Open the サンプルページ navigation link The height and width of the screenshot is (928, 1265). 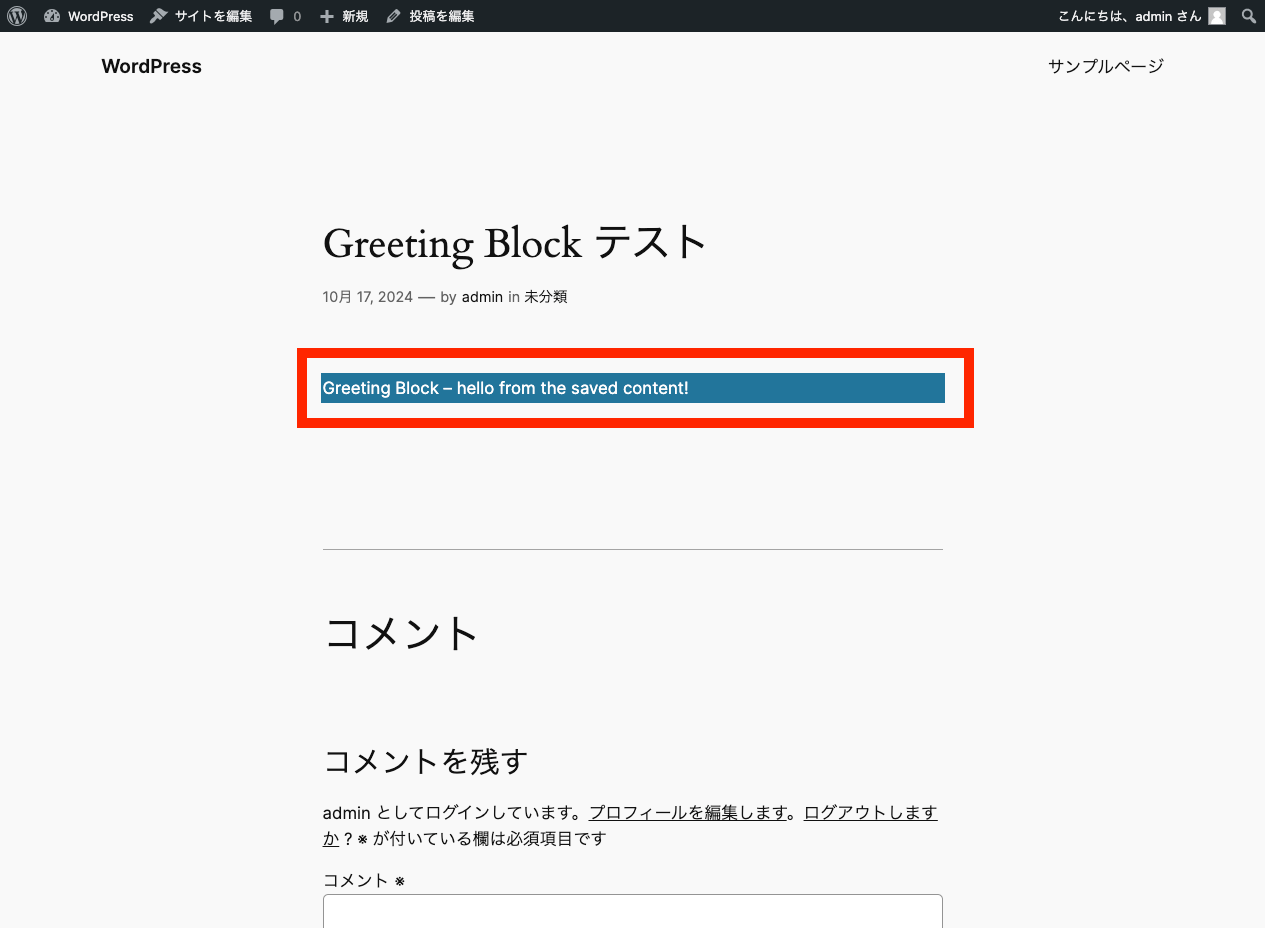(x=1106, y=66)
